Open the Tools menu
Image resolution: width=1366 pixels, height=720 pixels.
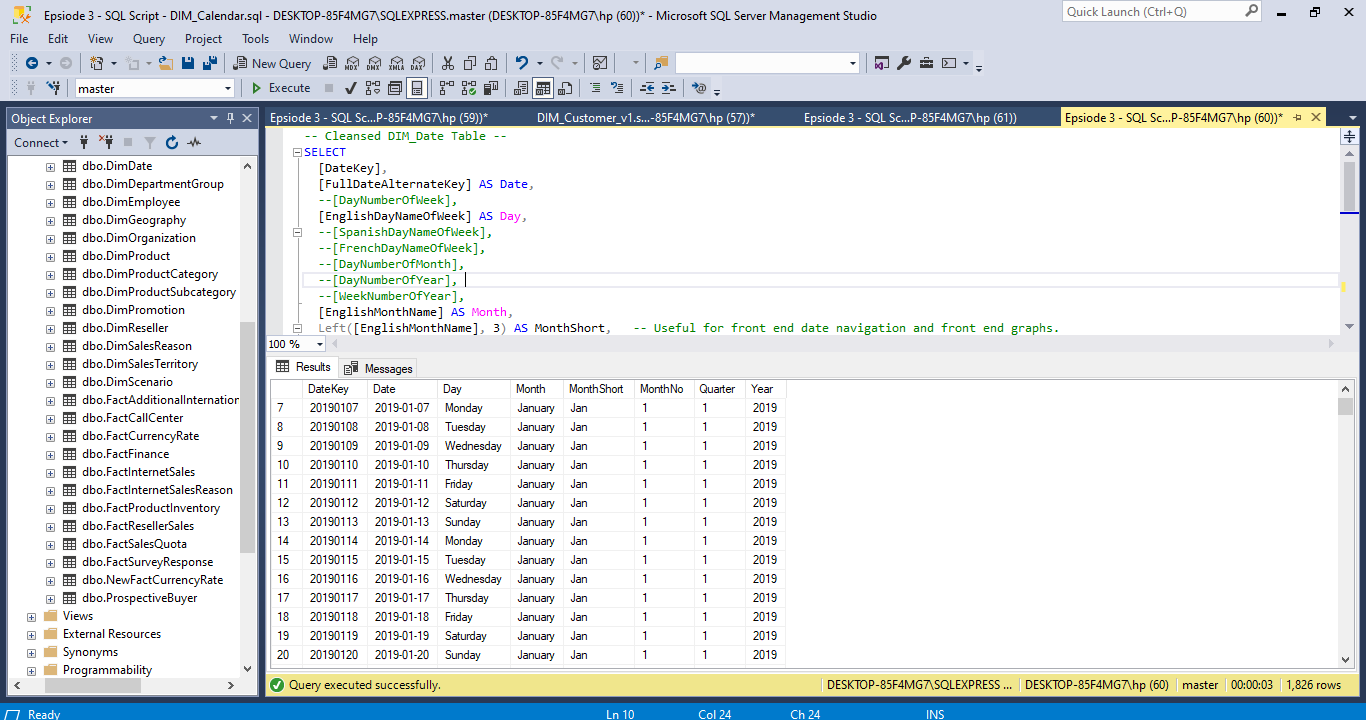pos(255,39)
